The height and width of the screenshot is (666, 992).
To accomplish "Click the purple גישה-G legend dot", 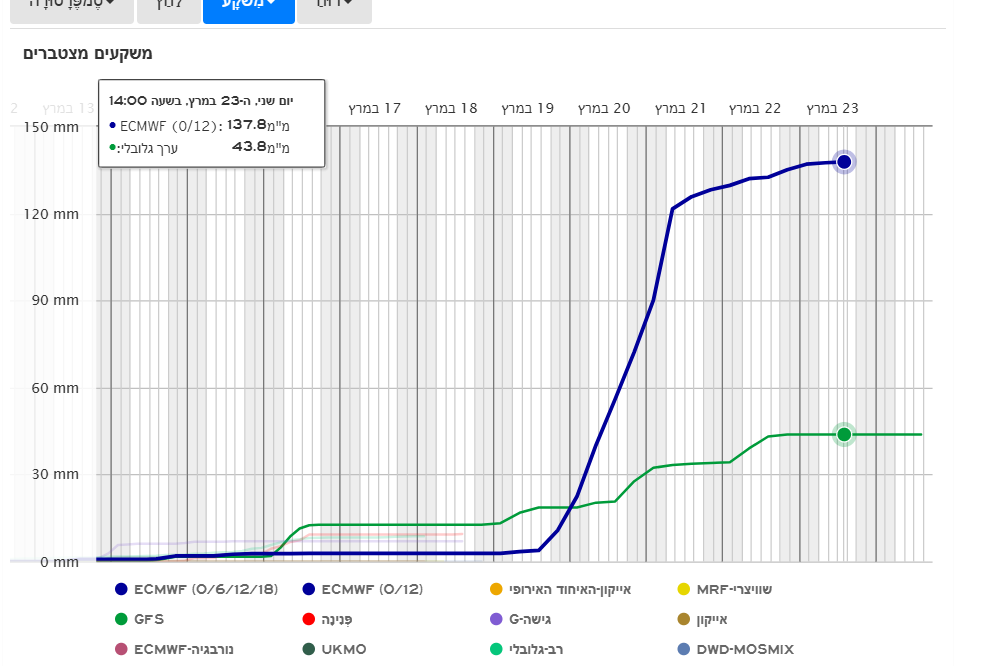I will (496, 620).
